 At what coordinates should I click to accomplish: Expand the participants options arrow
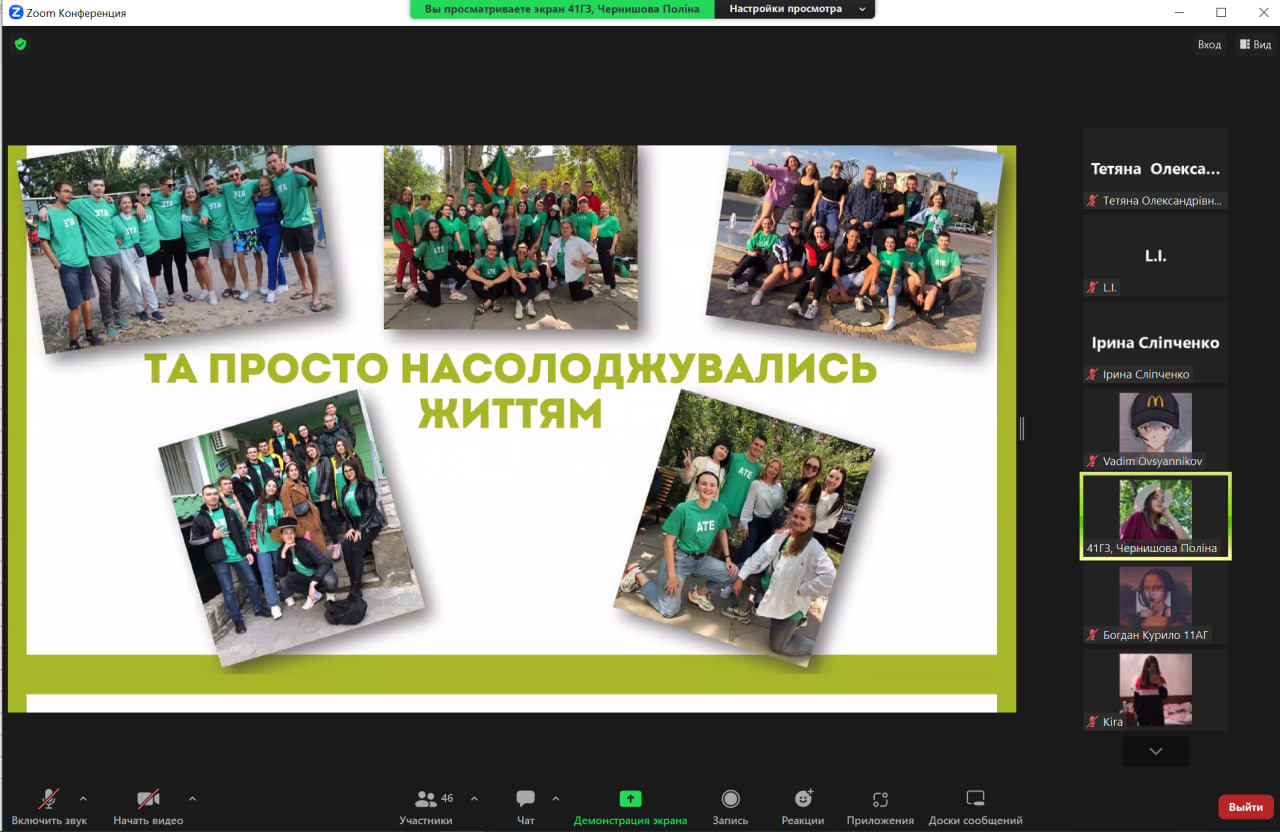(474, 798)
